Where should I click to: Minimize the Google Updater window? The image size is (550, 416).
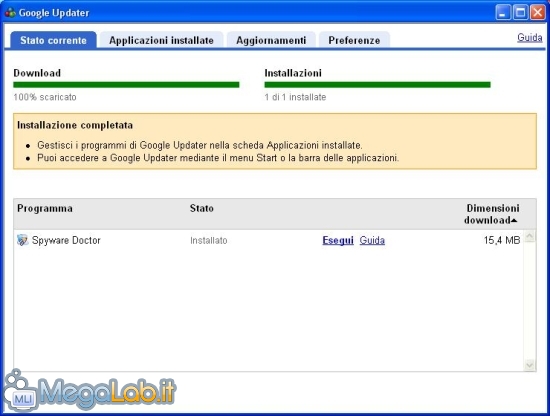pos(503,13)
